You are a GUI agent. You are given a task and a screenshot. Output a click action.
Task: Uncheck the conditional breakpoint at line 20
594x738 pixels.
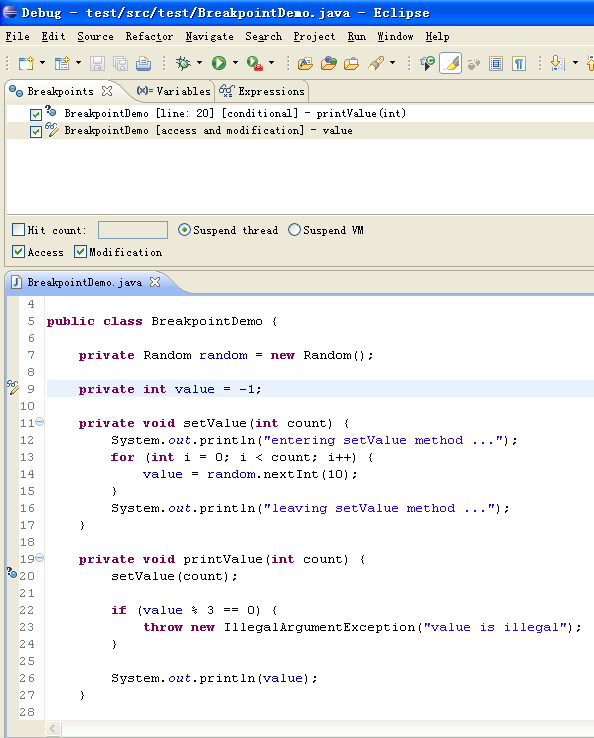[36, 114]
